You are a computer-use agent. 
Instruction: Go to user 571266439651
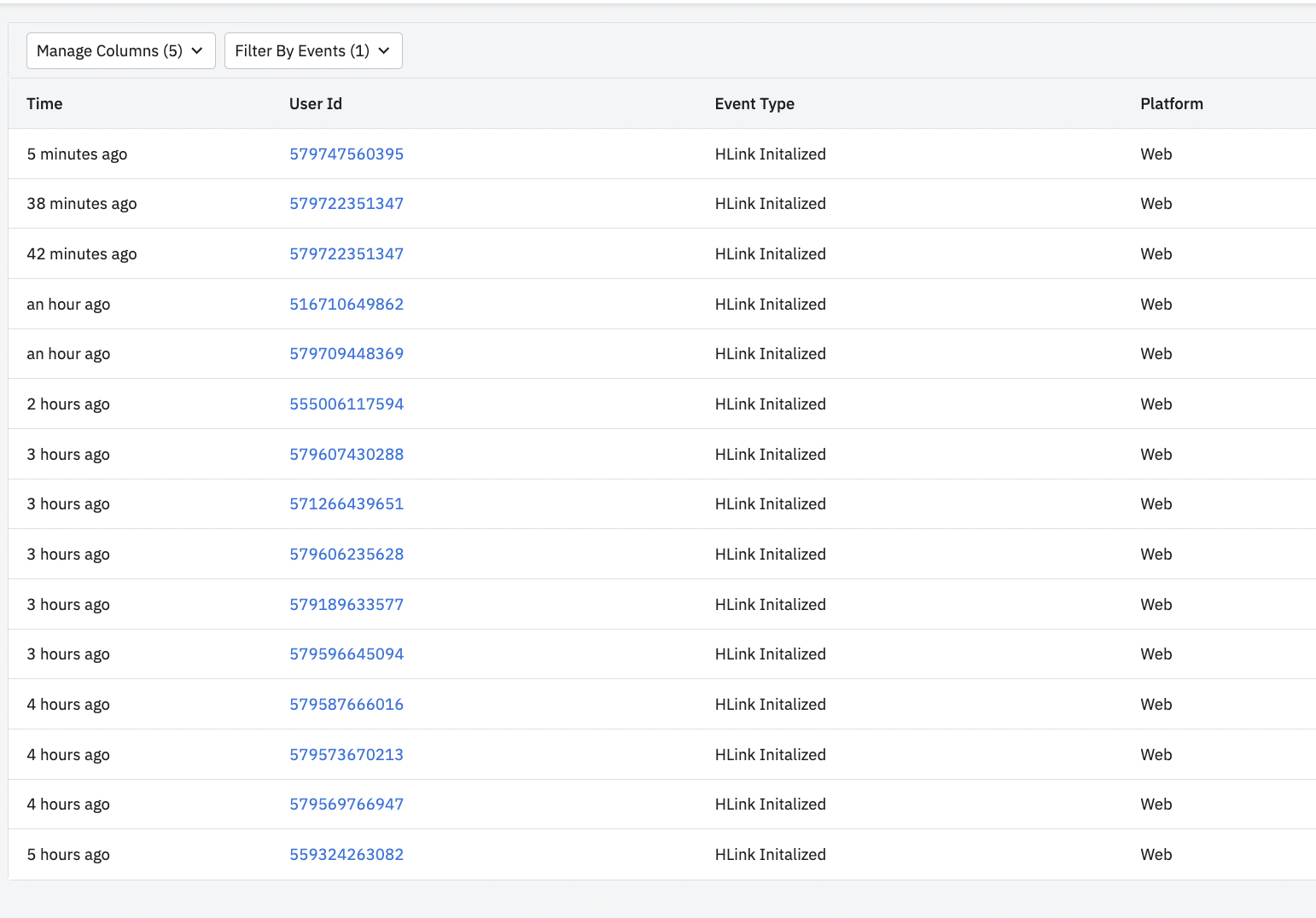click(x=346, y=503)
